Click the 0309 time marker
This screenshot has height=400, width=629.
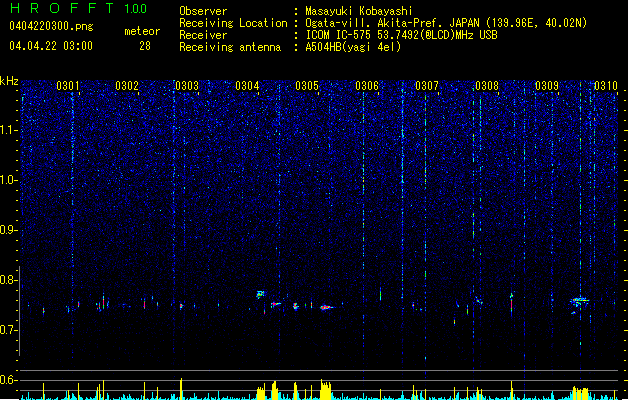[x=547, y=86]
